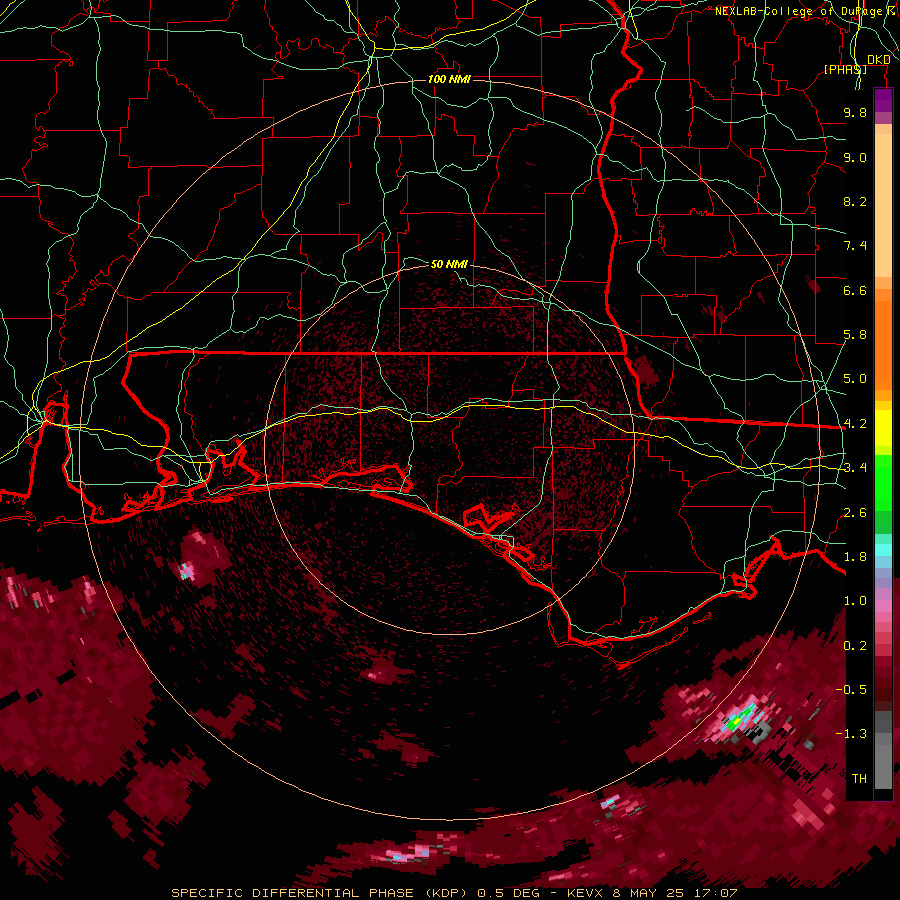Viewport: 900px width, 900px height.
Task: Click the 0.2 value on color scale
Action: [x=855, y=646]
